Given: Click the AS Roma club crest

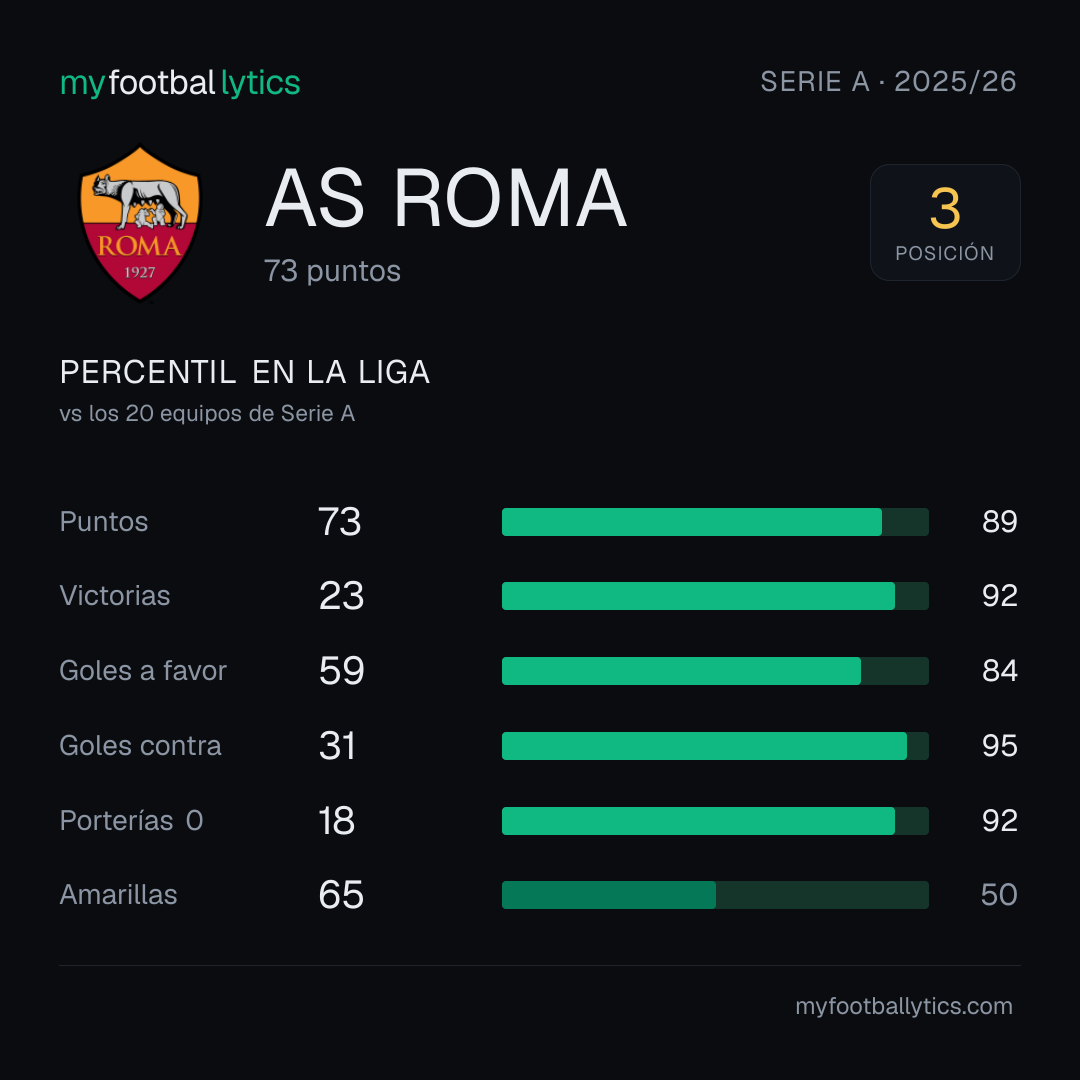Looking at the screenshot, I should tap(140, 223).
